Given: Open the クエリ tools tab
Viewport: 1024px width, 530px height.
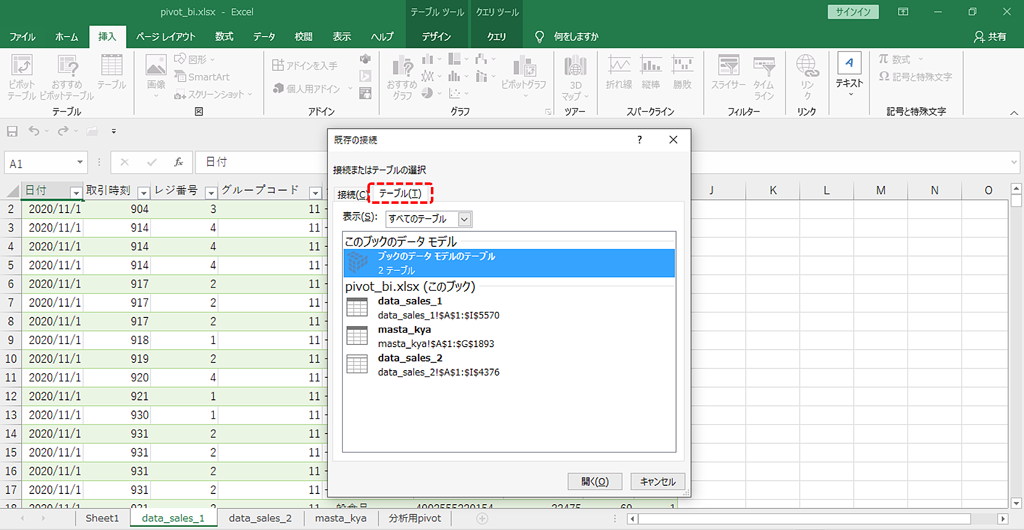Looking at the screenshot, I should point(496,37).
